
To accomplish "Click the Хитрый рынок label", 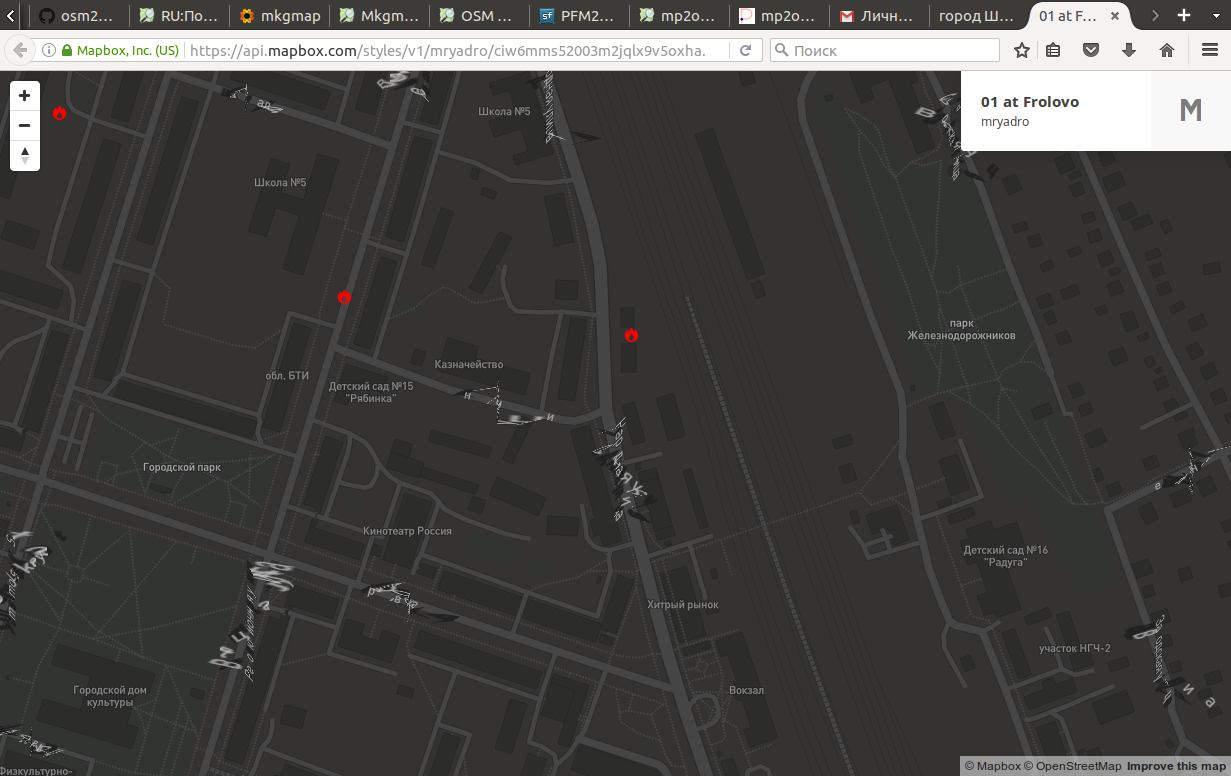I will (x=683, y=604).
